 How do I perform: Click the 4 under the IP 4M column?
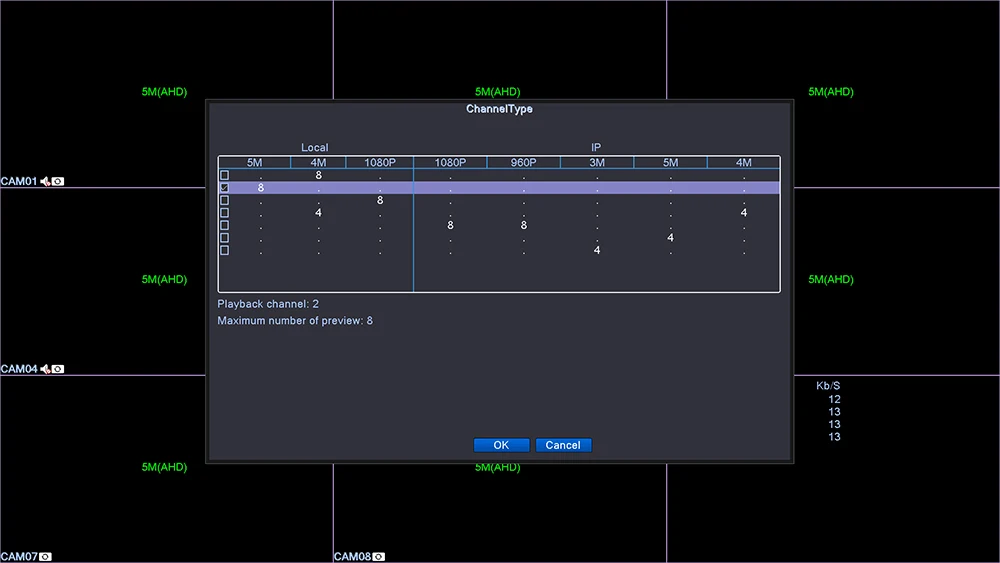point(744,213)
